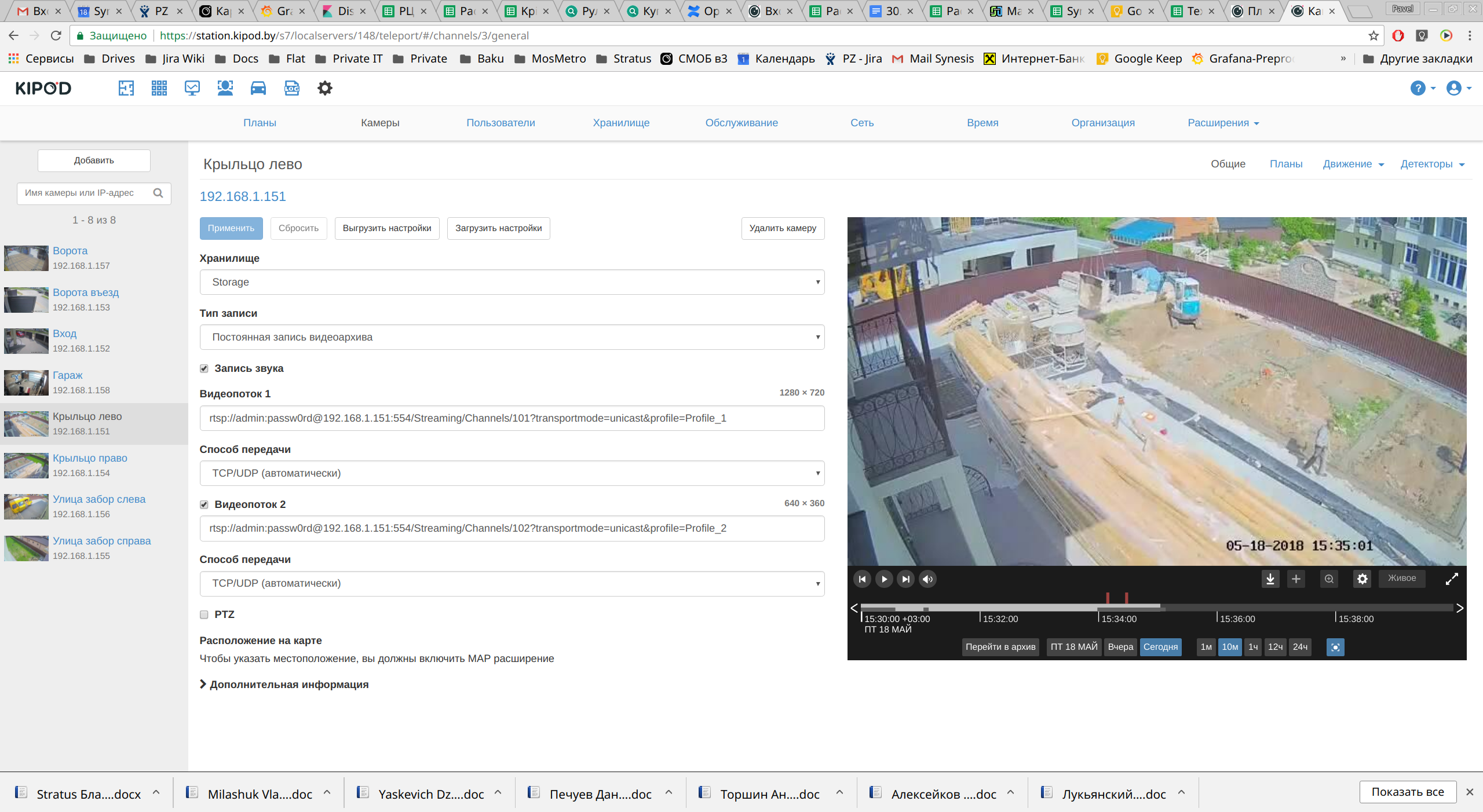Activate the zoom magnifier in player
The height and width of the screenshot is (812, 1483).
click(x=1329, y=579)
